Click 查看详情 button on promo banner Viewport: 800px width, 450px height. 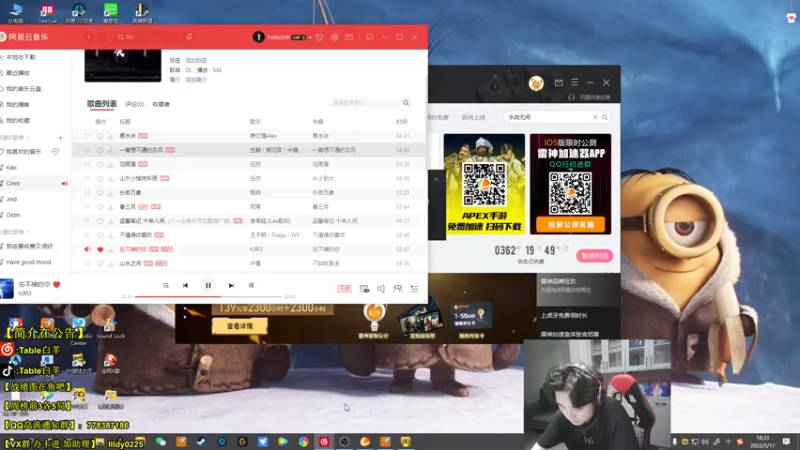click(240, 326)
